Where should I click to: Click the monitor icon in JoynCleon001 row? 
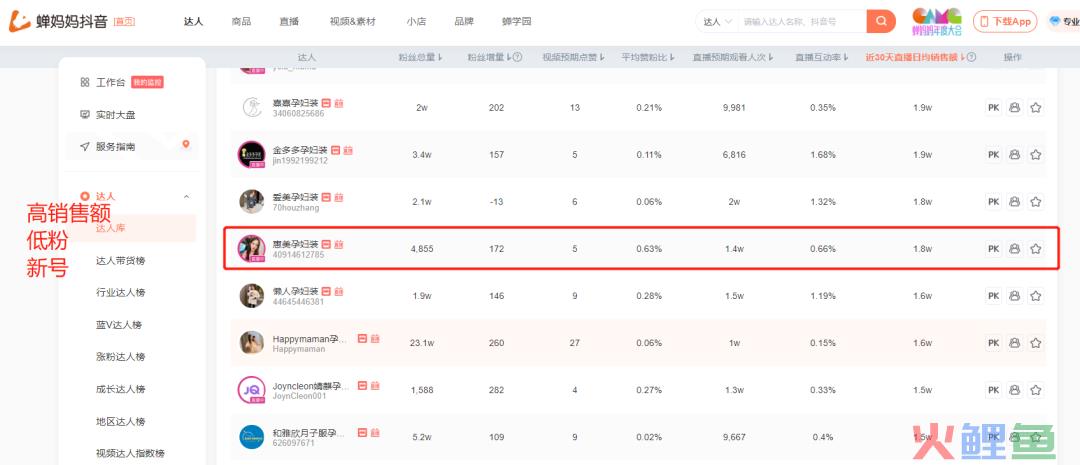click(1014, 390)
